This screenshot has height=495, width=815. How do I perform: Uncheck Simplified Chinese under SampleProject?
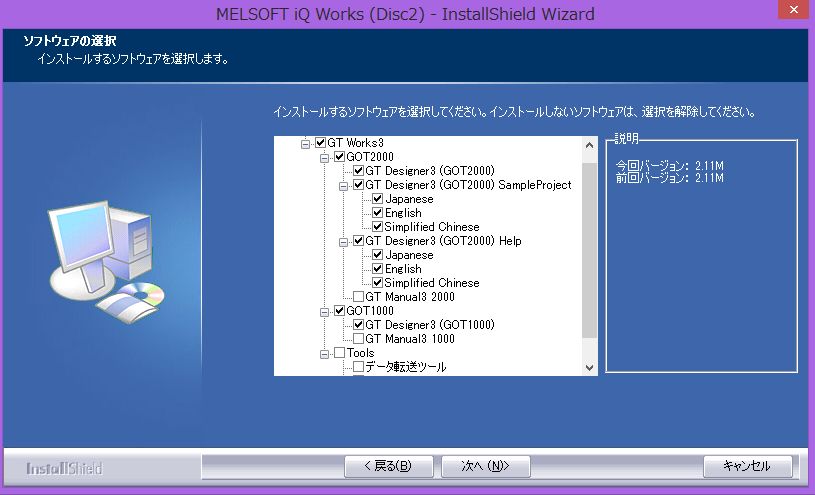point(378,227)
